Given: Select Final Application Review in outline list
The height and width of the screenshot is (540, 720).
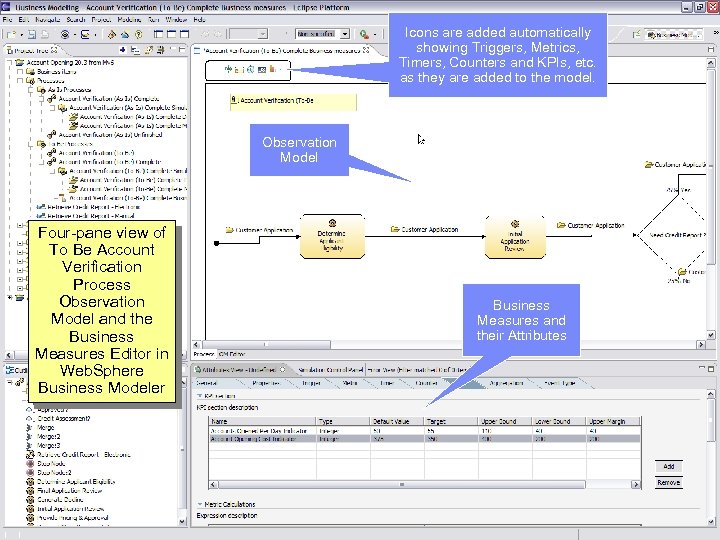Looking at the screenshot, I should tap(70, 490).
